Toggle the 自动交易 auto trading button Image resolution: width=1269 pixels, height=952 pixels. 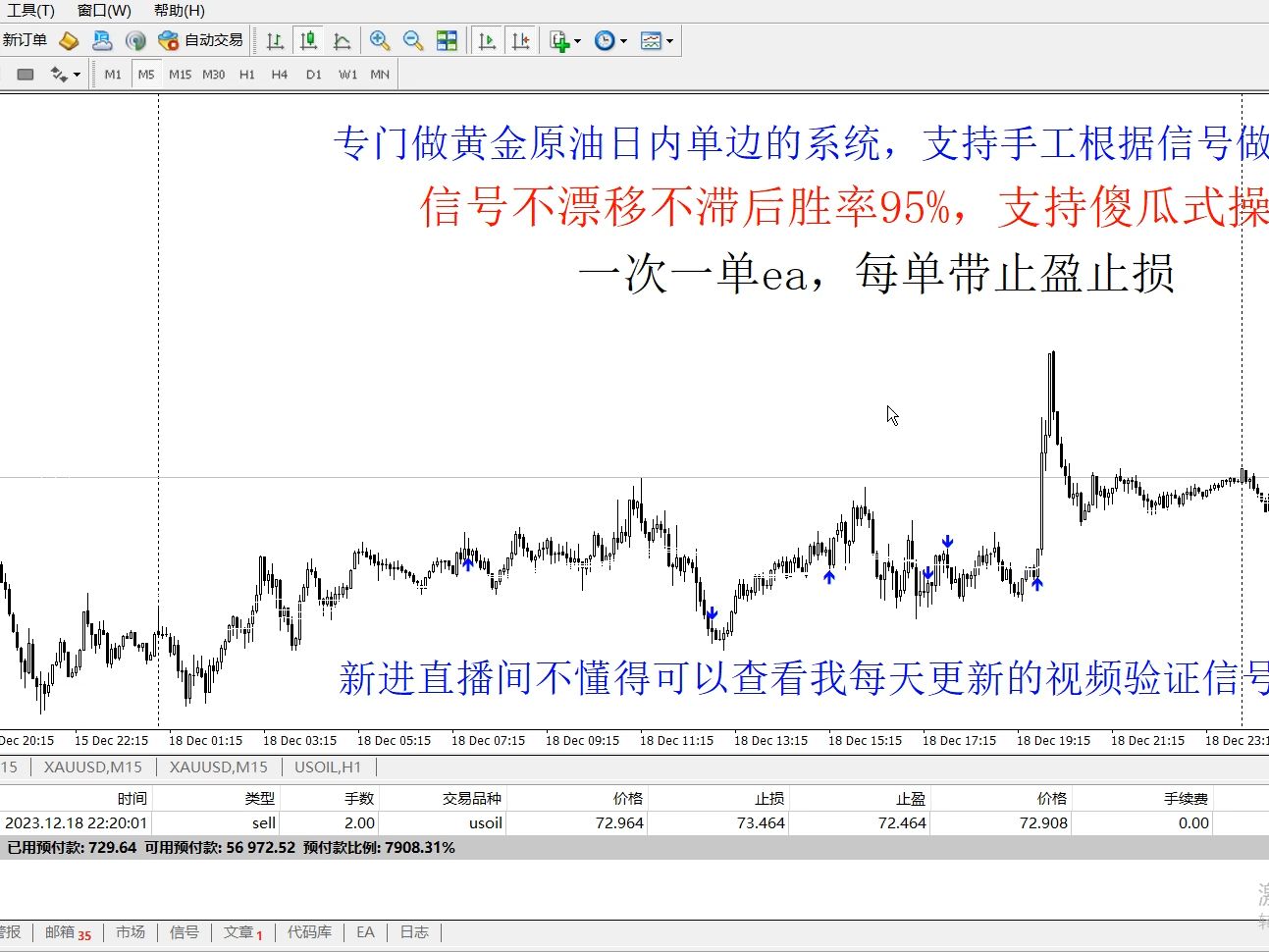click(x=201, y=40)
